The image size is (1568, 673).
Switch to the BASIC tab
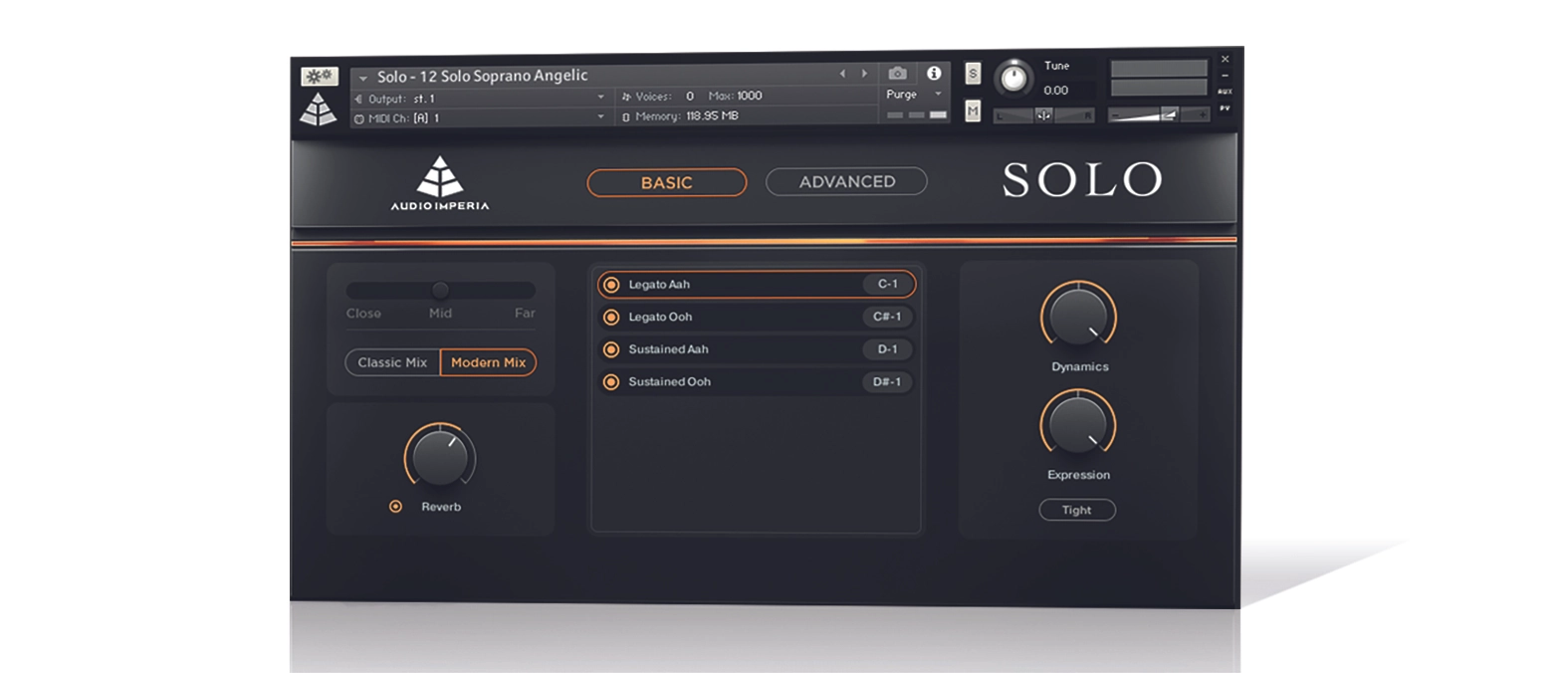[x=667, y=183]
